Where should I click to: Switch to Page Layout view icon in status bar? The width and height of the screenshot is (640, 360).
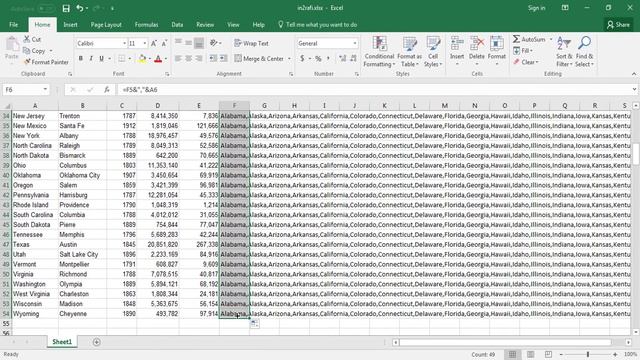tap(530, 354)
